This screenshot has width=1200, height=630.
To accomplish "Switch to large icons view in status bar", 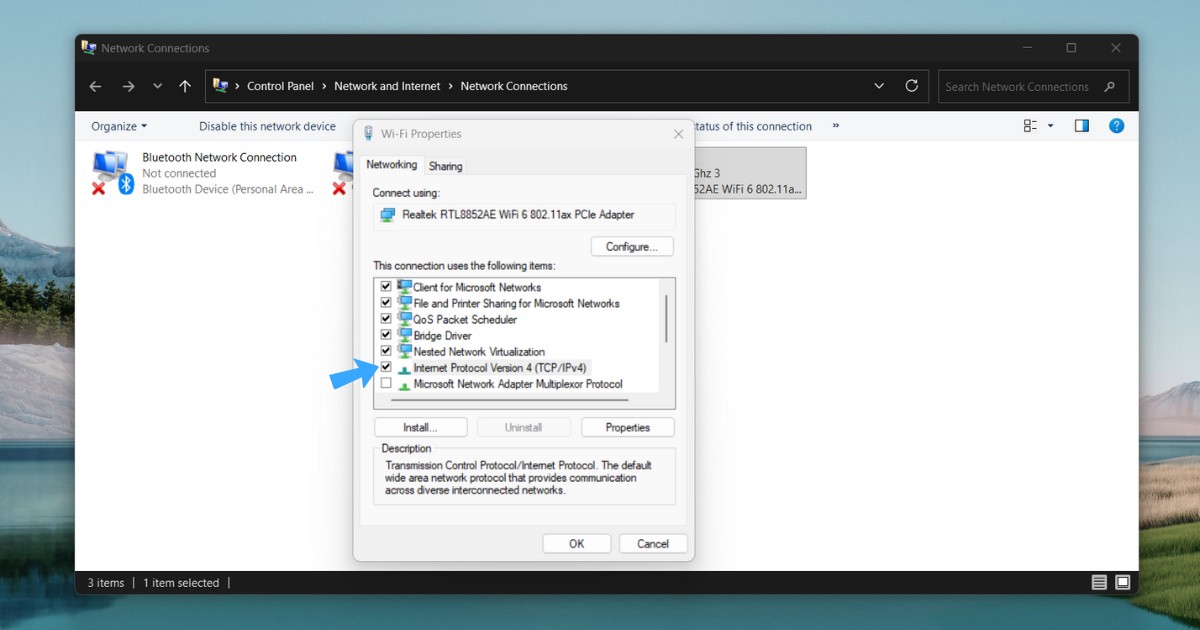I will 1123,582.
